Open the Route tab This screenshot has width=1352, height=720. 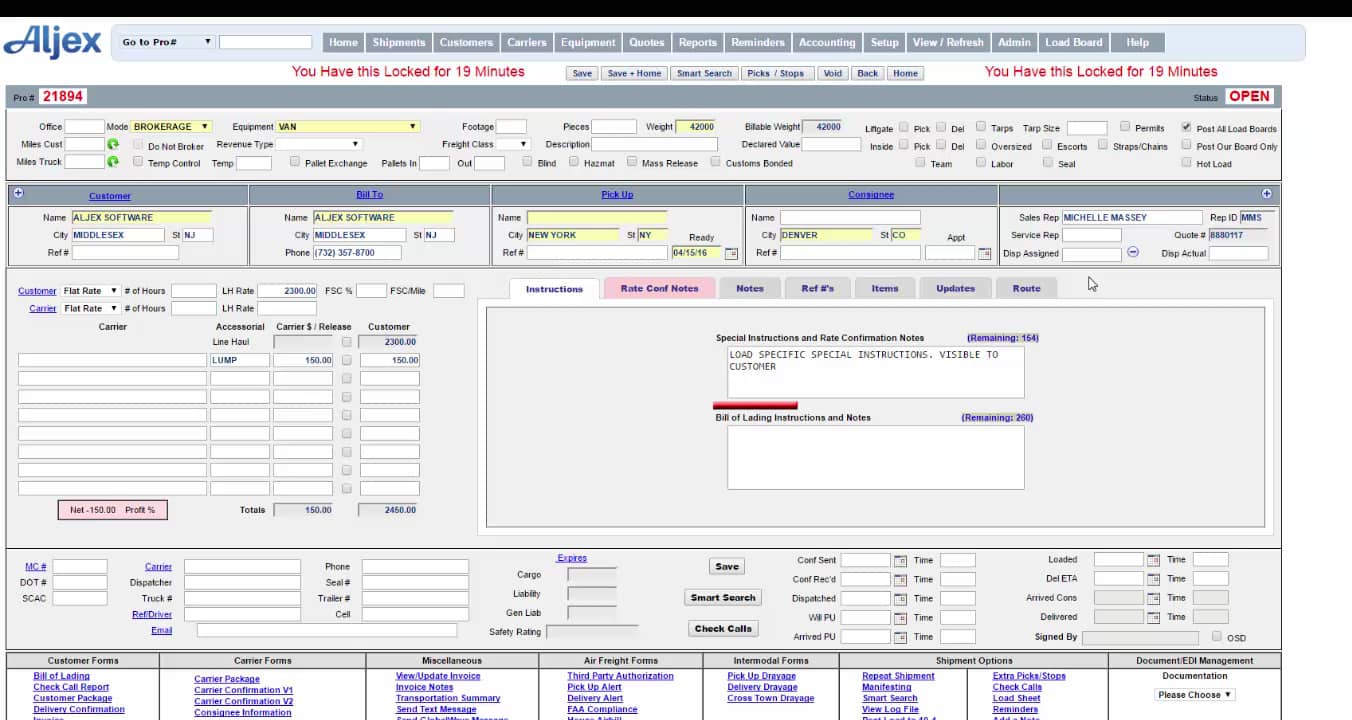pyautogui.click(x=1026, y=289)
